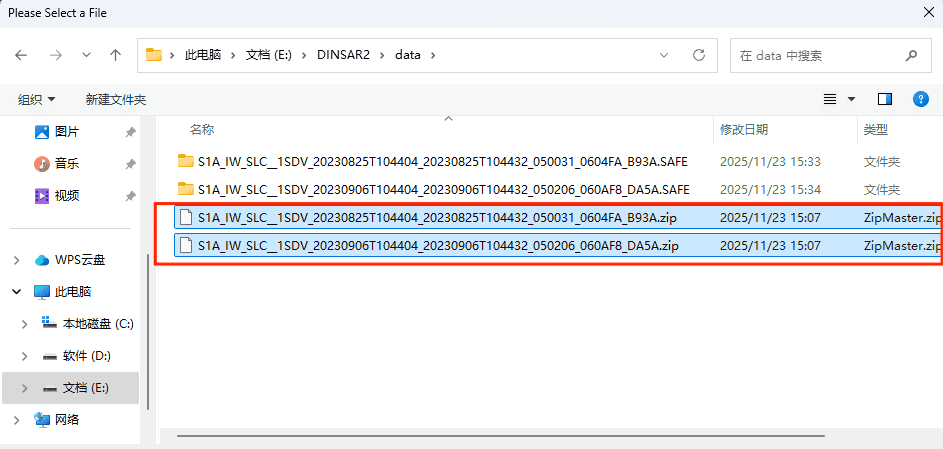Expand chevron between DINSAR2 and data
943x449 pixels.
[382, 55]
